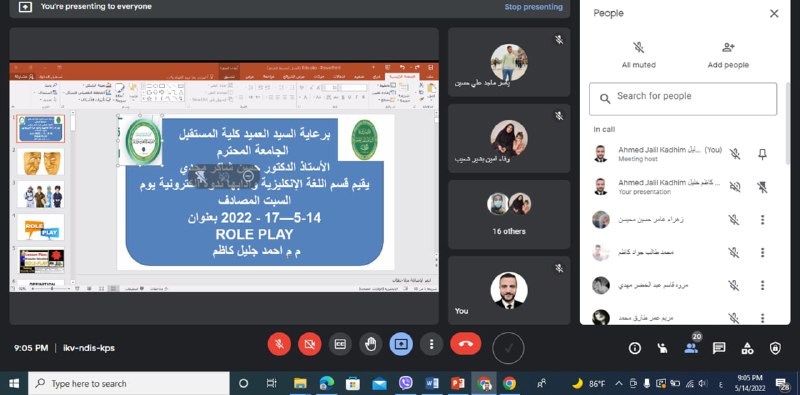Mute icon for زهراء عامر حسين participant
The height and width of the screenshot is (395, 800).
734,220
